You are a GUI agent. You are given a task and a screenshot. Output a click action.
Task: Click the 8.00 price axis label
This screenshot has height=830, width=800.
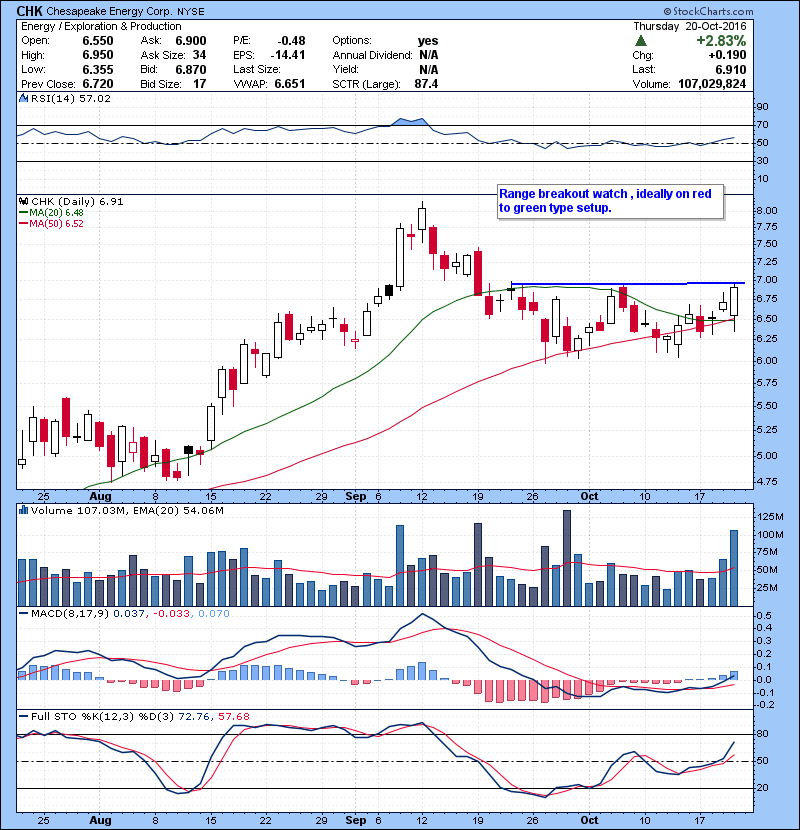pyautogui.click(x=767, y=211)
